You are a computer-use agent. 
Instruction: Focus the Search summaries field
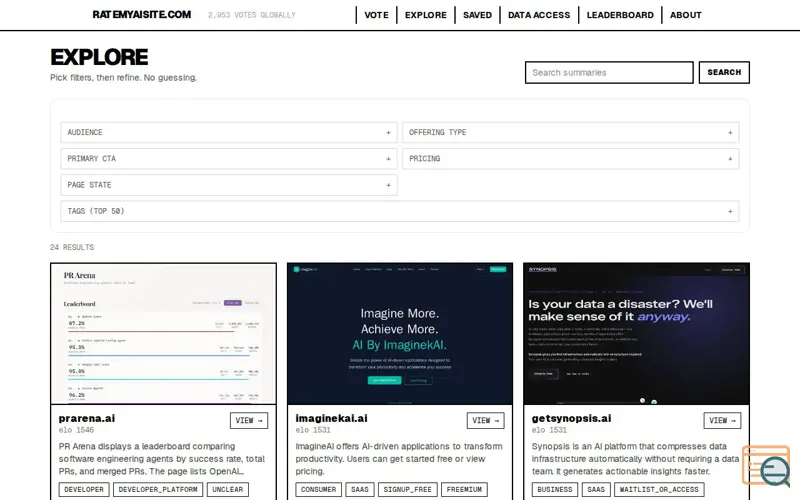[x=609, y=72]
